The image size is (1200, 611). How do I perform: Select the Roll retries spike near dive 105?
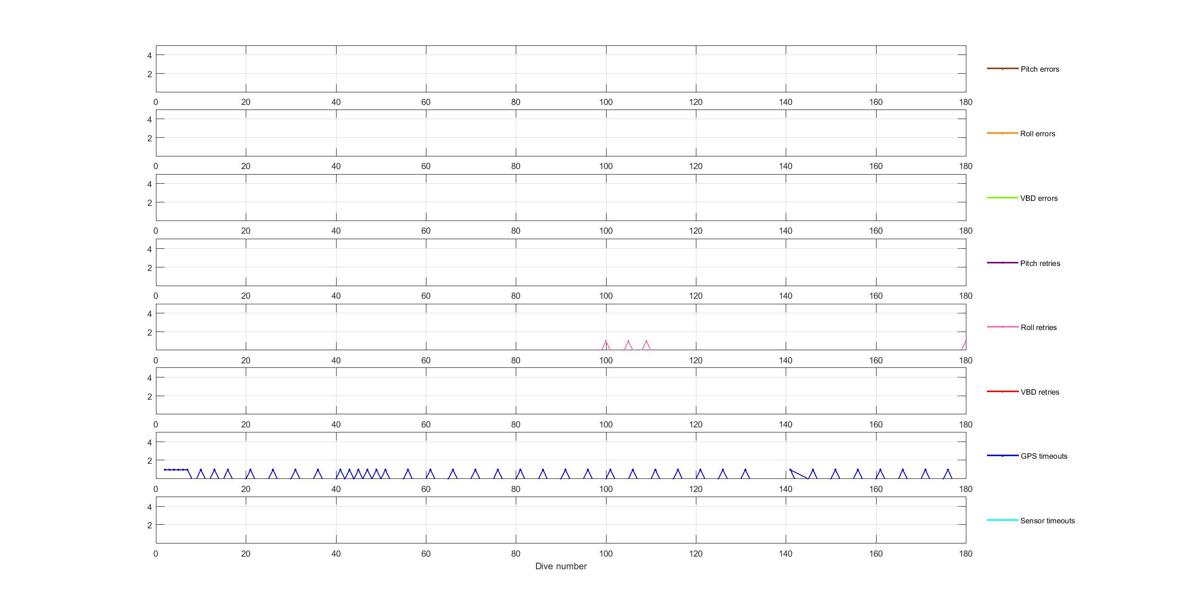[628, 345]
